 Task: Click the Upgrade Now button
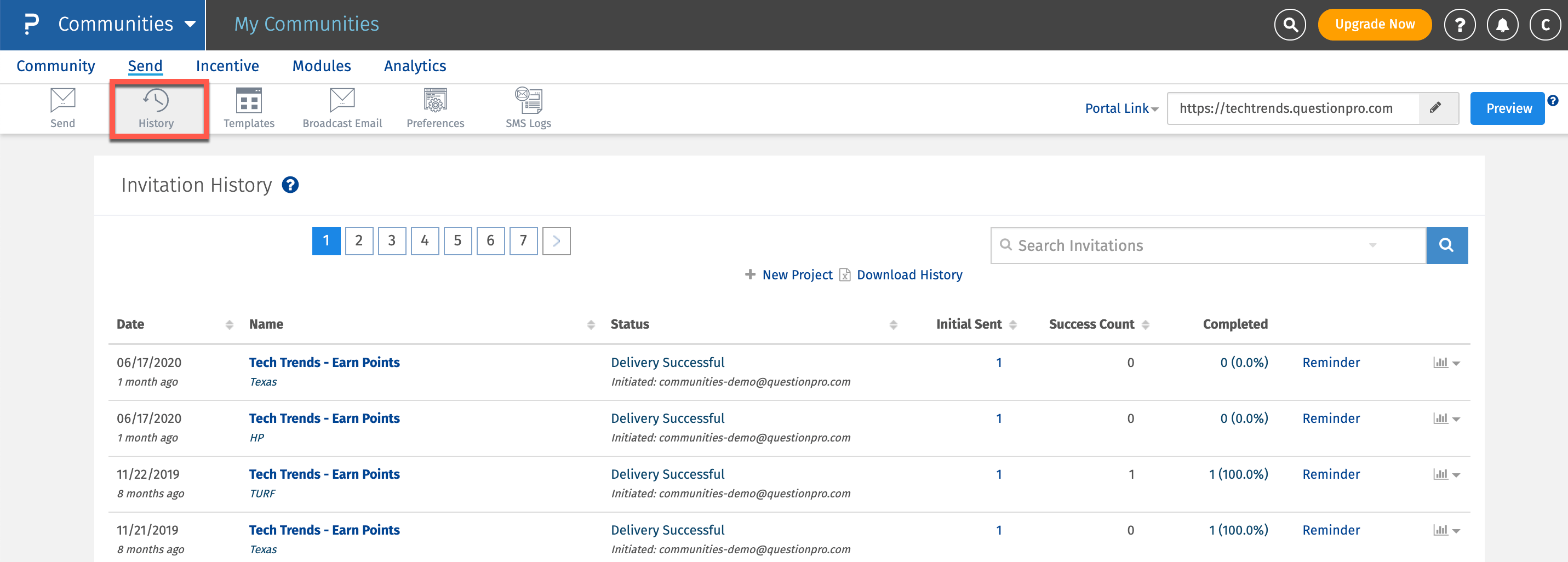click(1375, 25)
